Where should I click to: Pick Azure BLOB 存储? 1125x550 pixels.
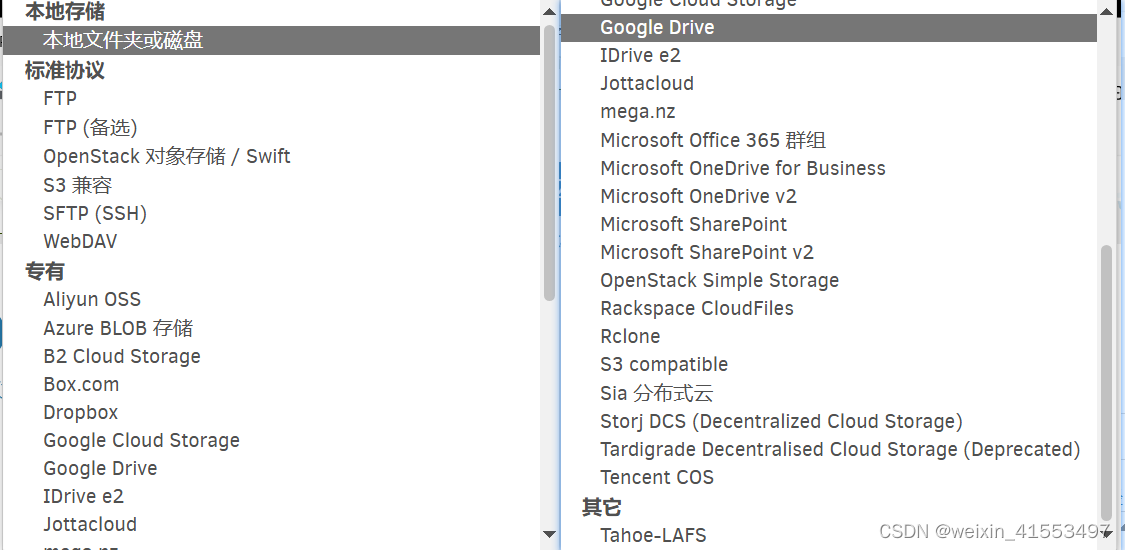118,328
